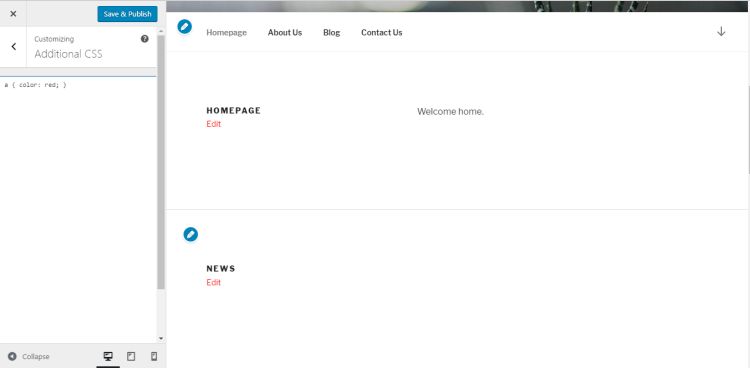This screenshot has height=368, width=750.
Task: Collapse the customizer sidebar
Action: coord(29,357)
